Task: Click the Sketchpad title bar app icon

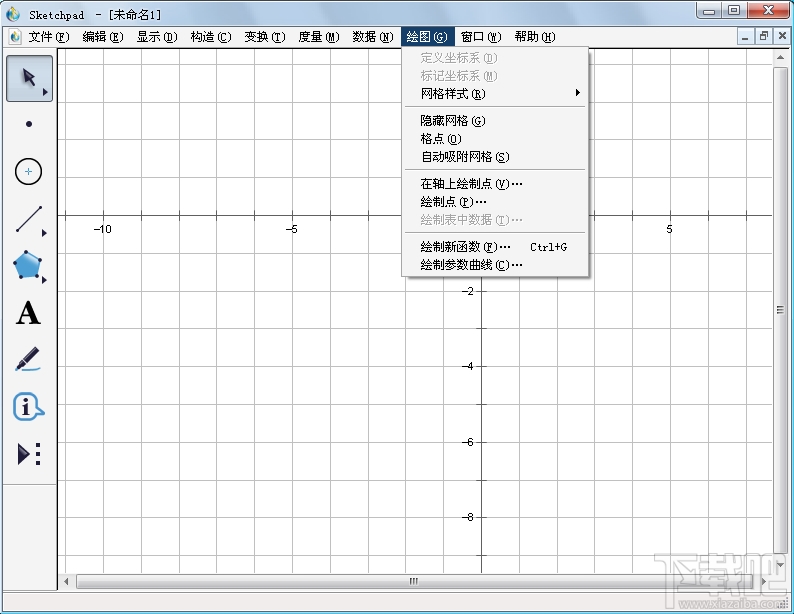Action: click(x=13, y=14)
